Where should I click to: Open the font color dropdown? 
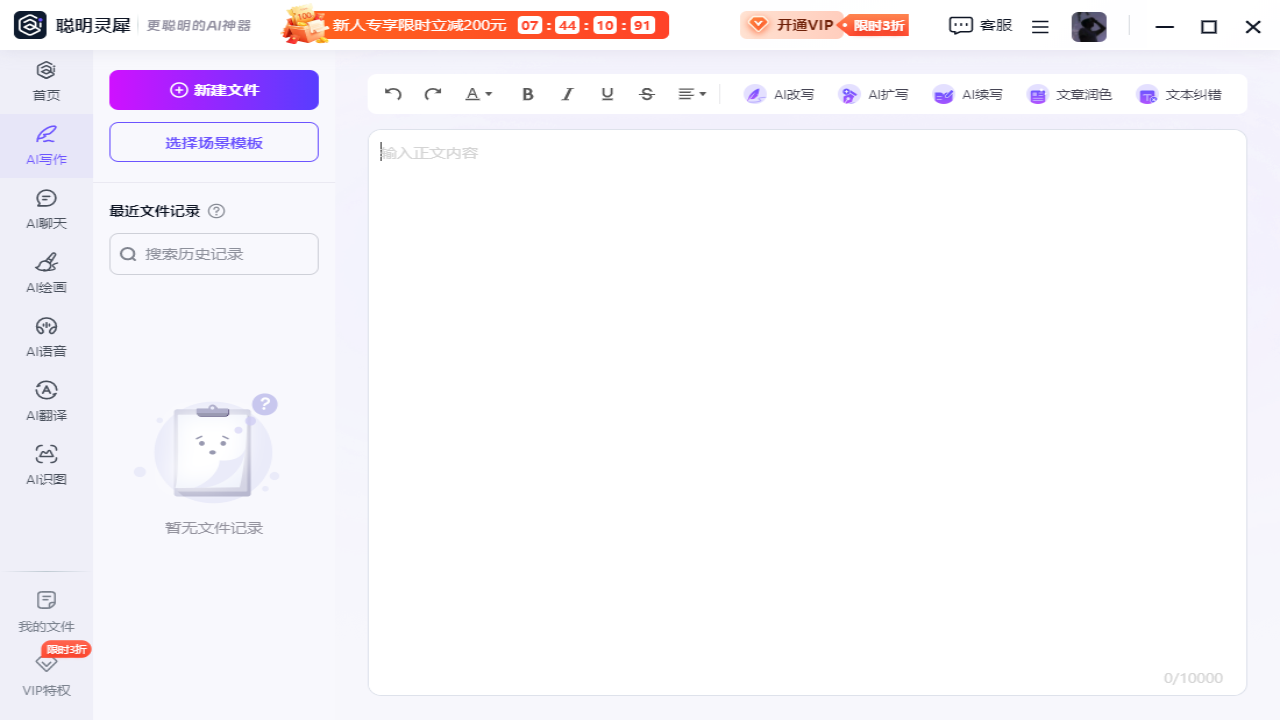[489, 94]
